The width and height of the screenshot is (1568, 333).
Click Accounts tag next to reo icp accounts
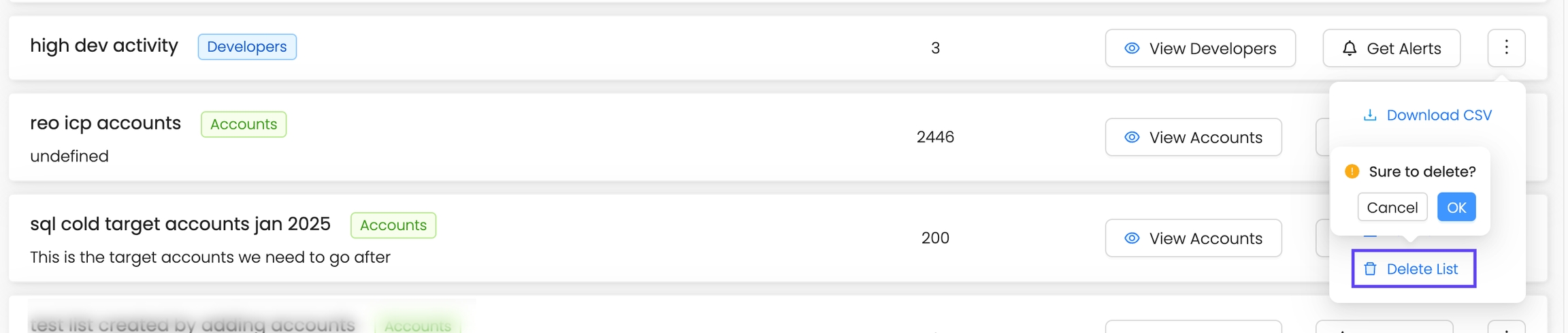click(244, 125)
